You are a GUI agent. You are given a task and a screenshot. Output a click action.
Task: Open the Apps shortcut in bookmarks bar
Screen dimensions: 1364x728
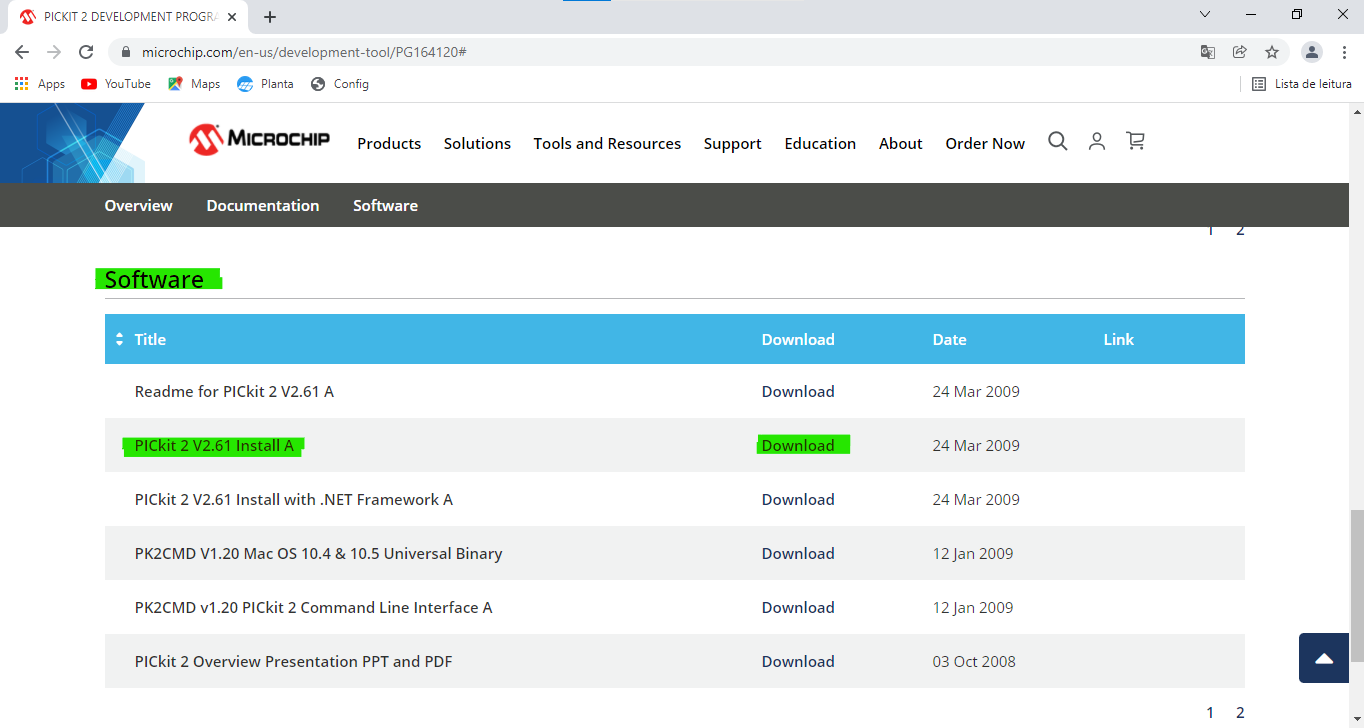(40, 84)
